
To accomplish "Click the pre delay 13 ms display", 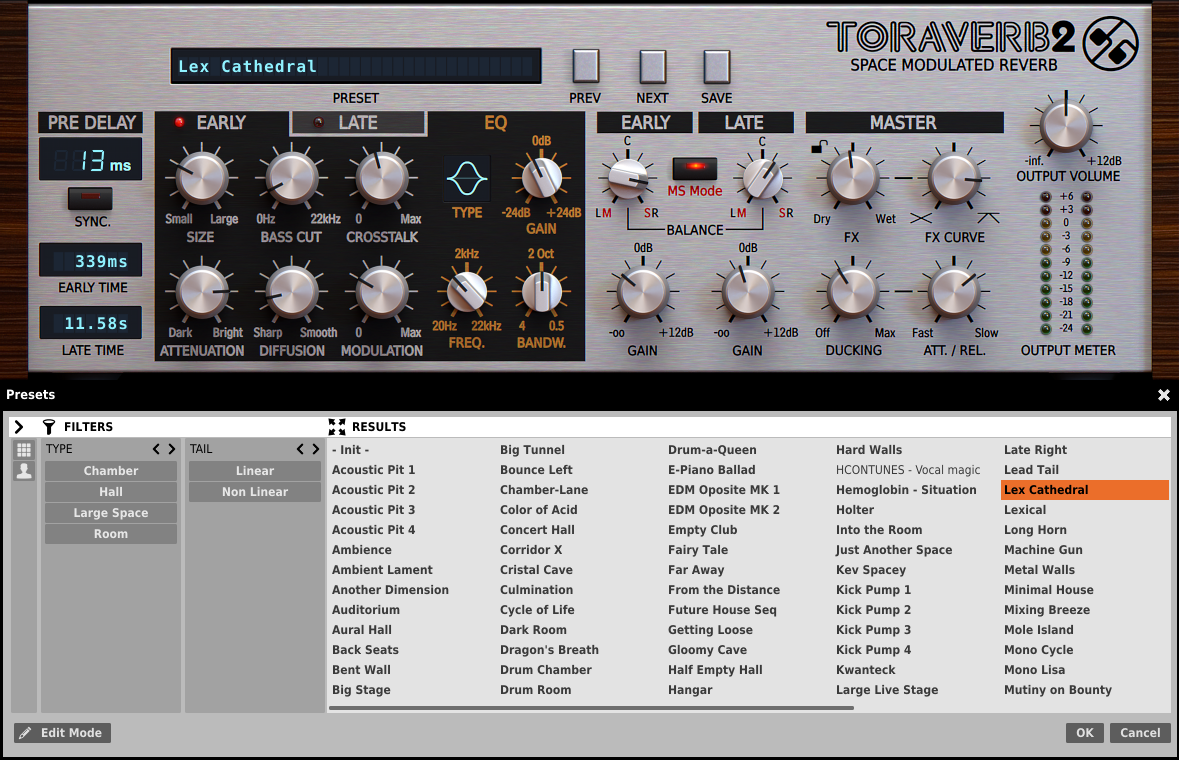I will coord(90,159).
